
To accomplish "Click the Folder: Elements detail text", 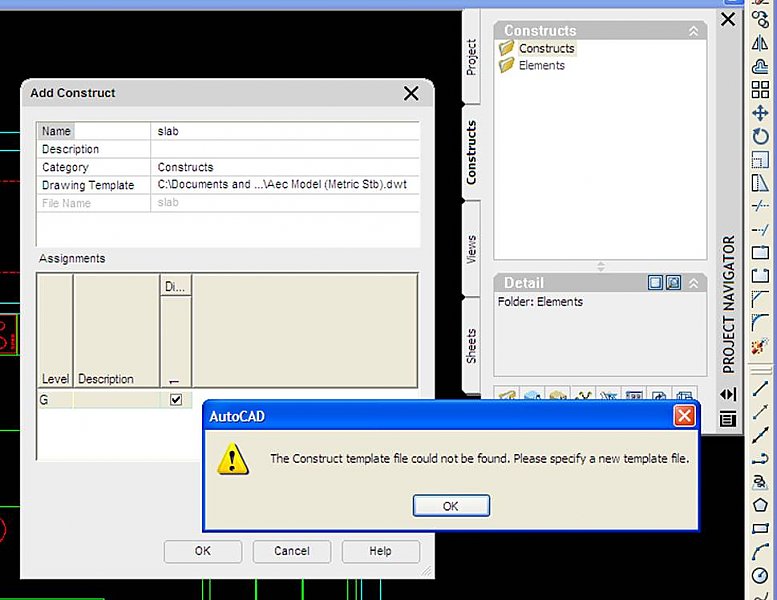I will [x=540, y=302].
